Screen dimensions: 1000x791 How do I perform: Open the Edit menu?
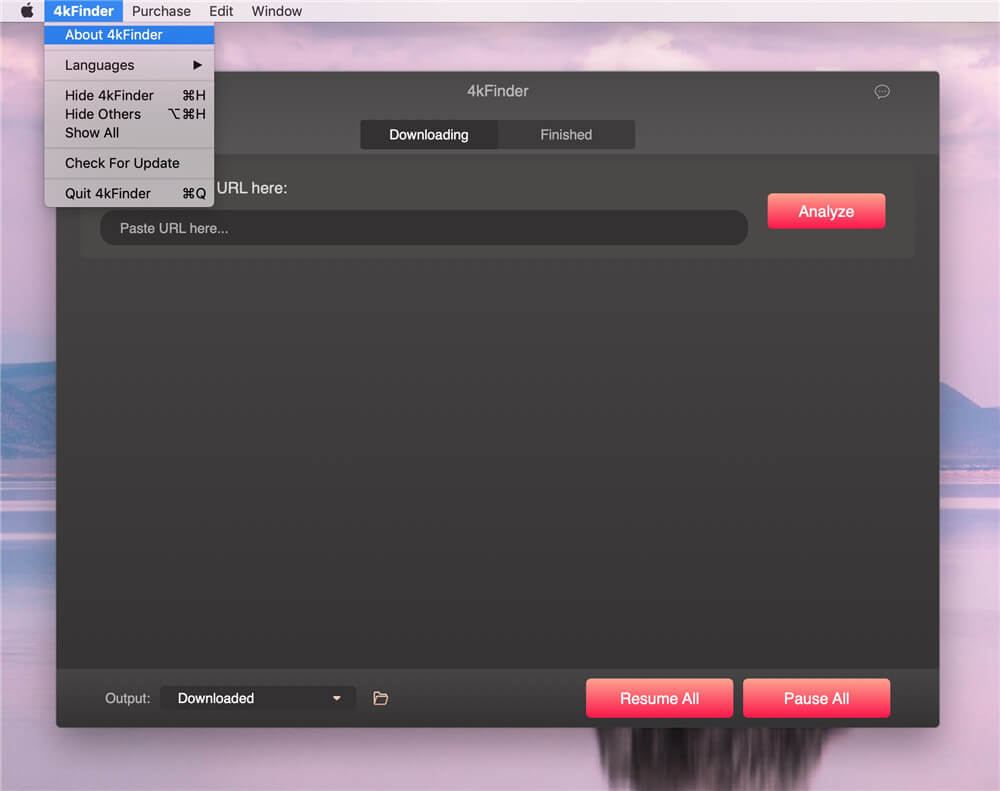pos(220,11)
